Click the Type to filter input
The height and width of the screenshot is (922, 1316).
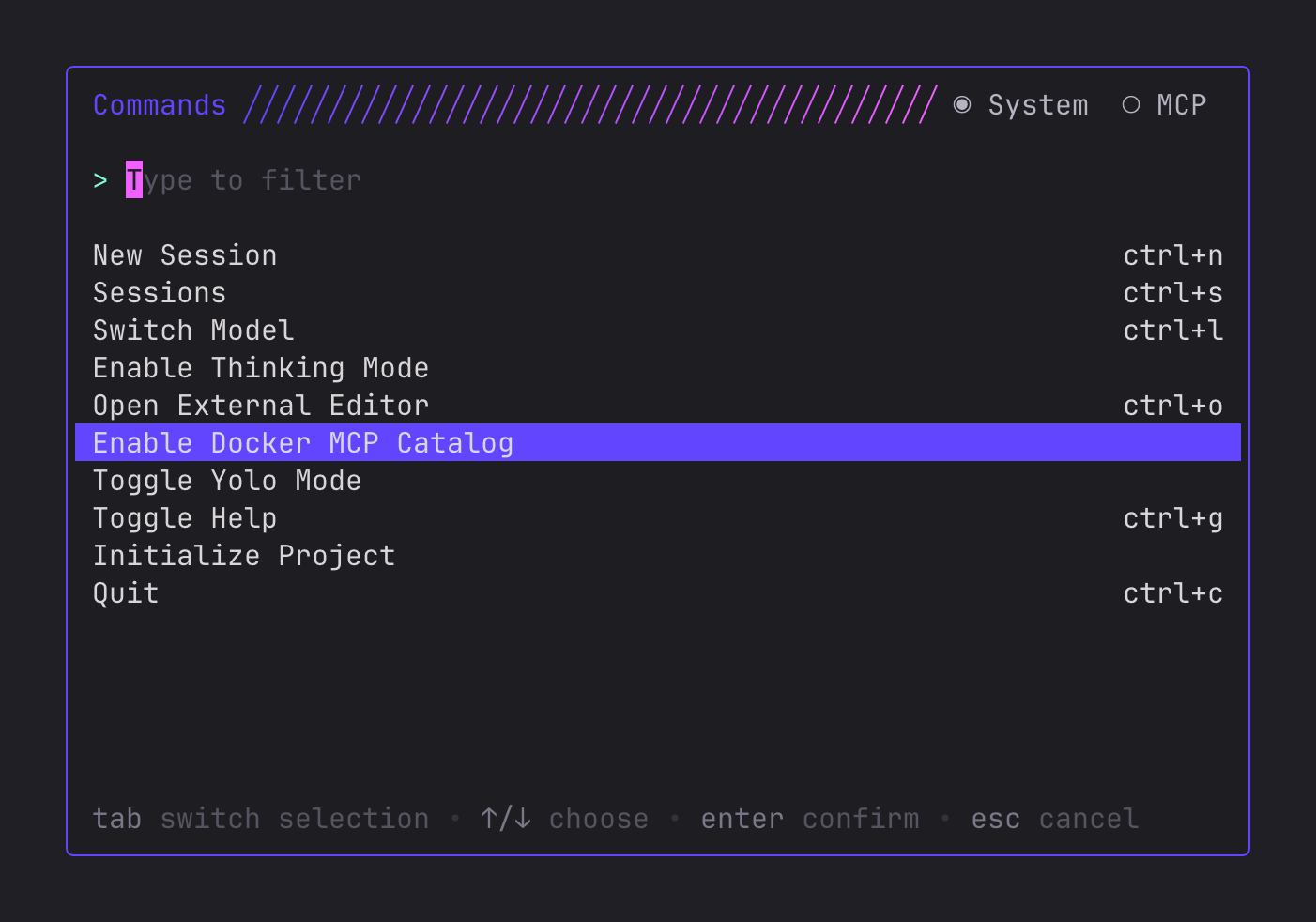tap(244, 180)
